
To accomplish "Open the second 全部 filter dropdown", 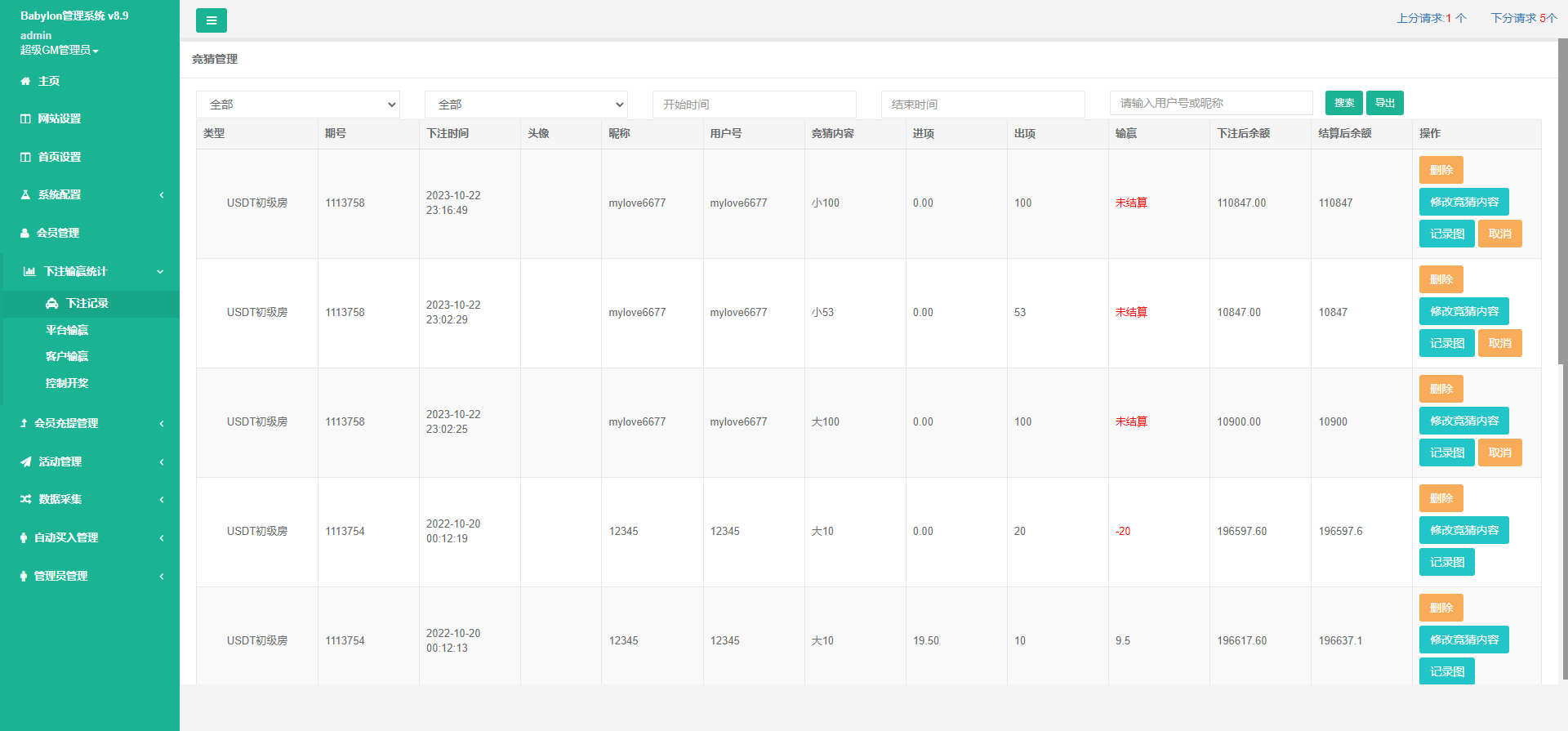I will (x=526, y=105).
